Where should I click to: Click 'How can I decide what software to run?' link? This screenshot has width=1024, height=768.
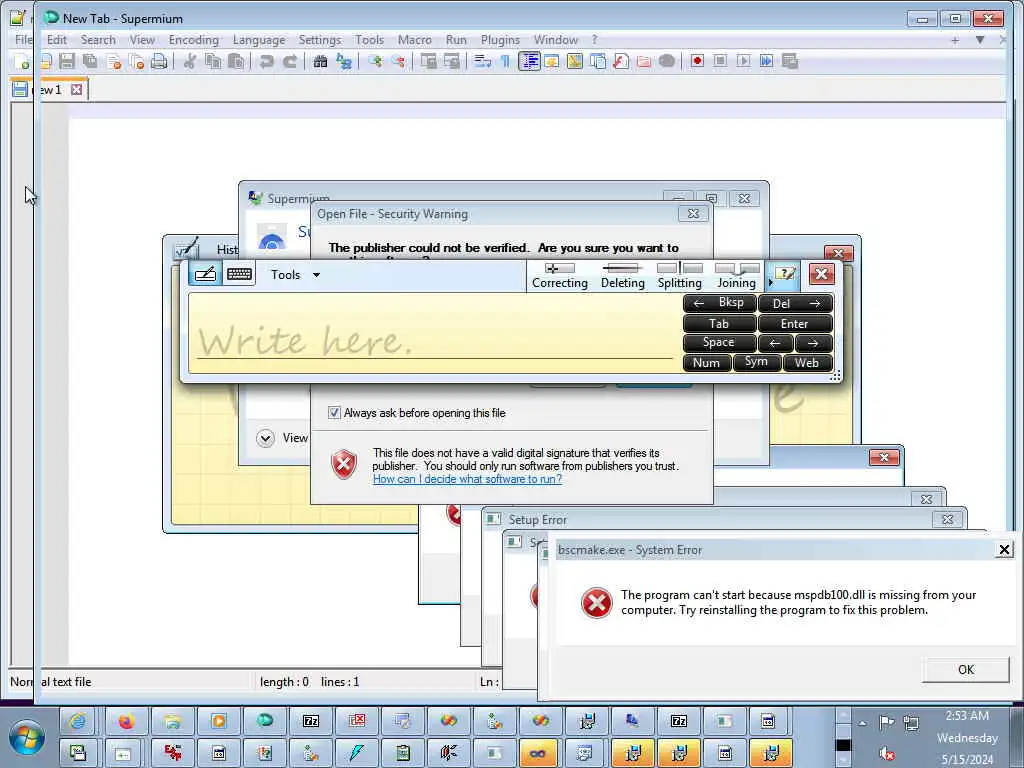coord(467,479)
